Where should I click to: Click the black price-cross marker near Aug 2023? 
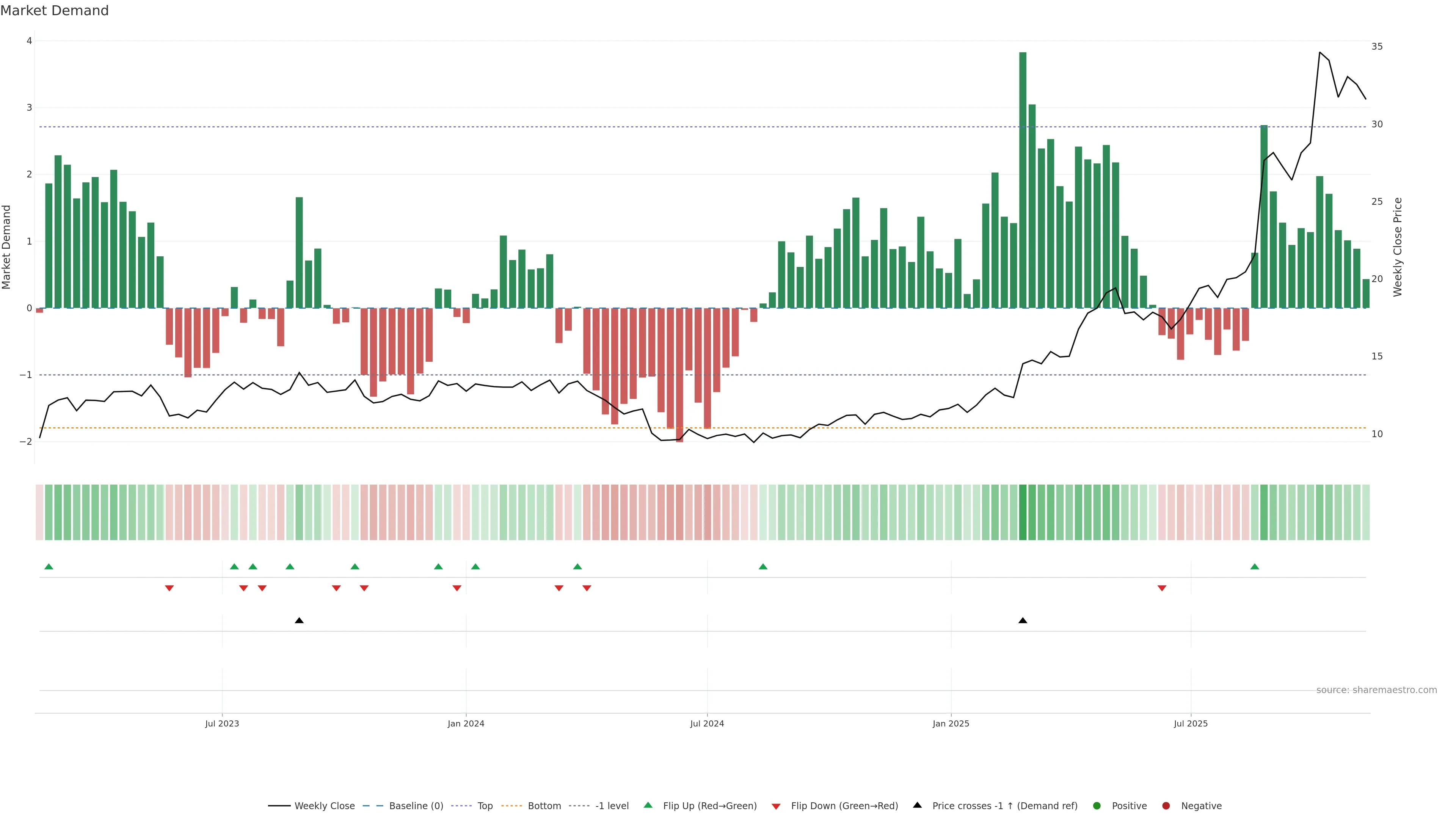coord(299,621)
